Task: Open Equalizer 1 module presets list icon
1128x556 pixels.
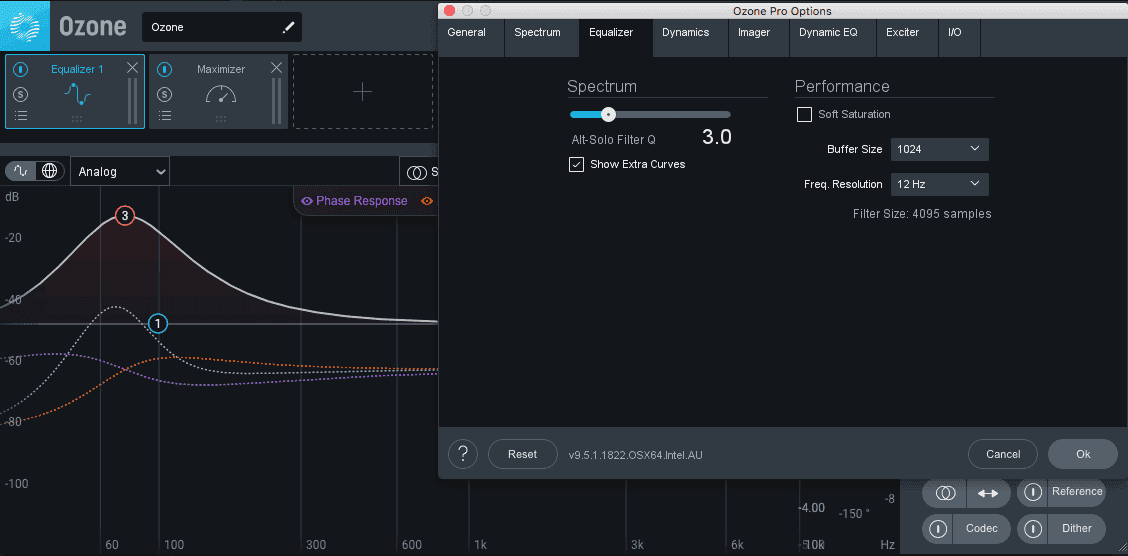Action: 21,115
